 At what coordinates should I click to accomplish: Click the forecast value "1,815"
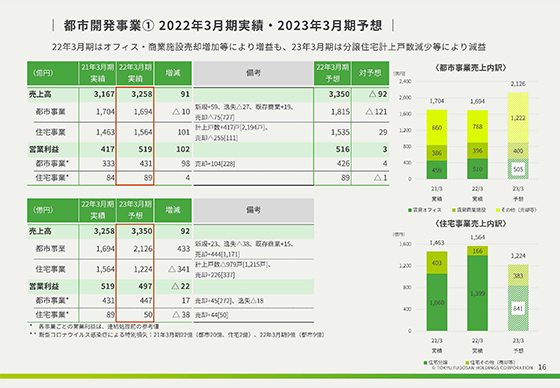[340, 111]
